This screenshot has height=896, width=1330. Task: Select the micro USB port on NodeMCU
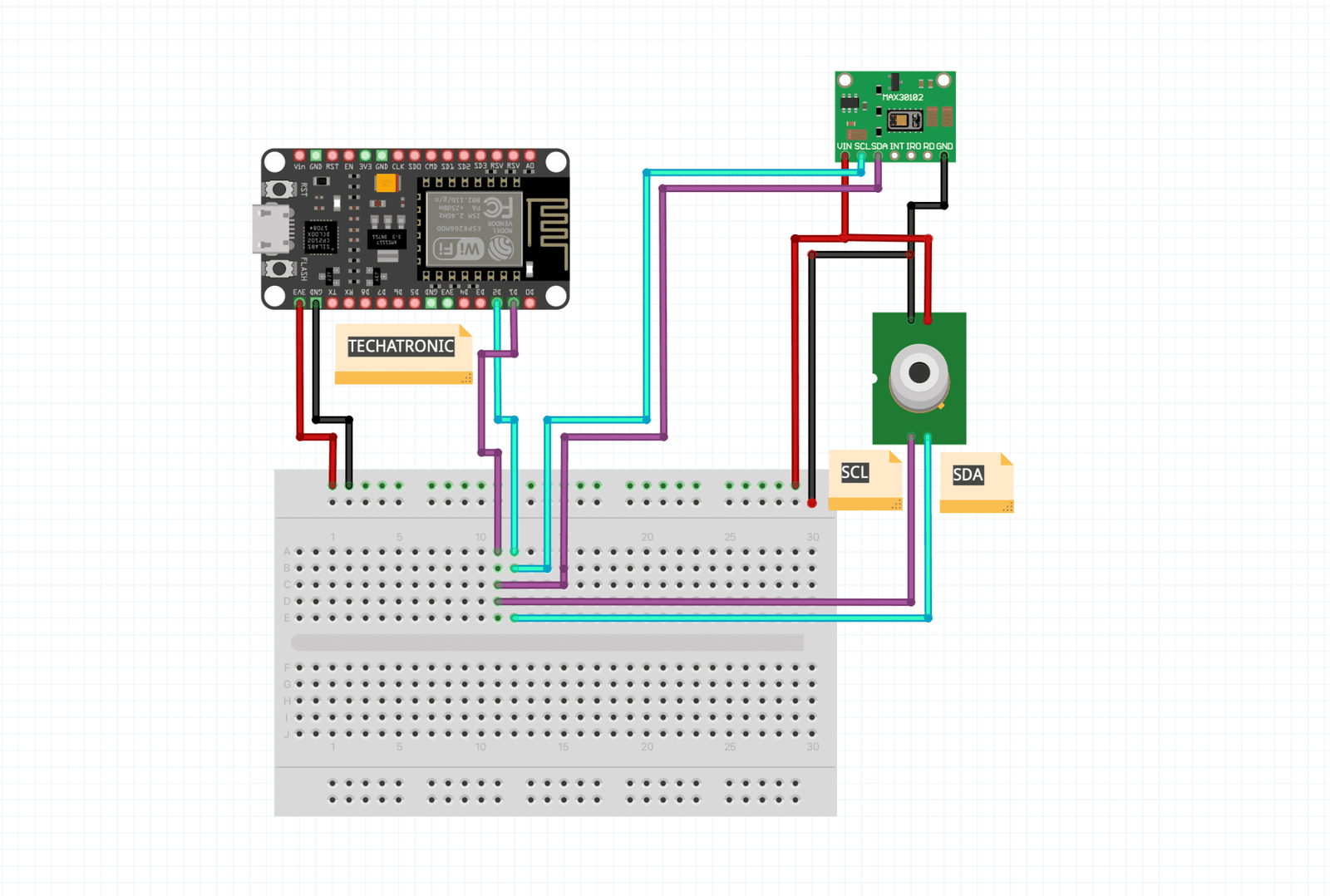coord(273,229)
